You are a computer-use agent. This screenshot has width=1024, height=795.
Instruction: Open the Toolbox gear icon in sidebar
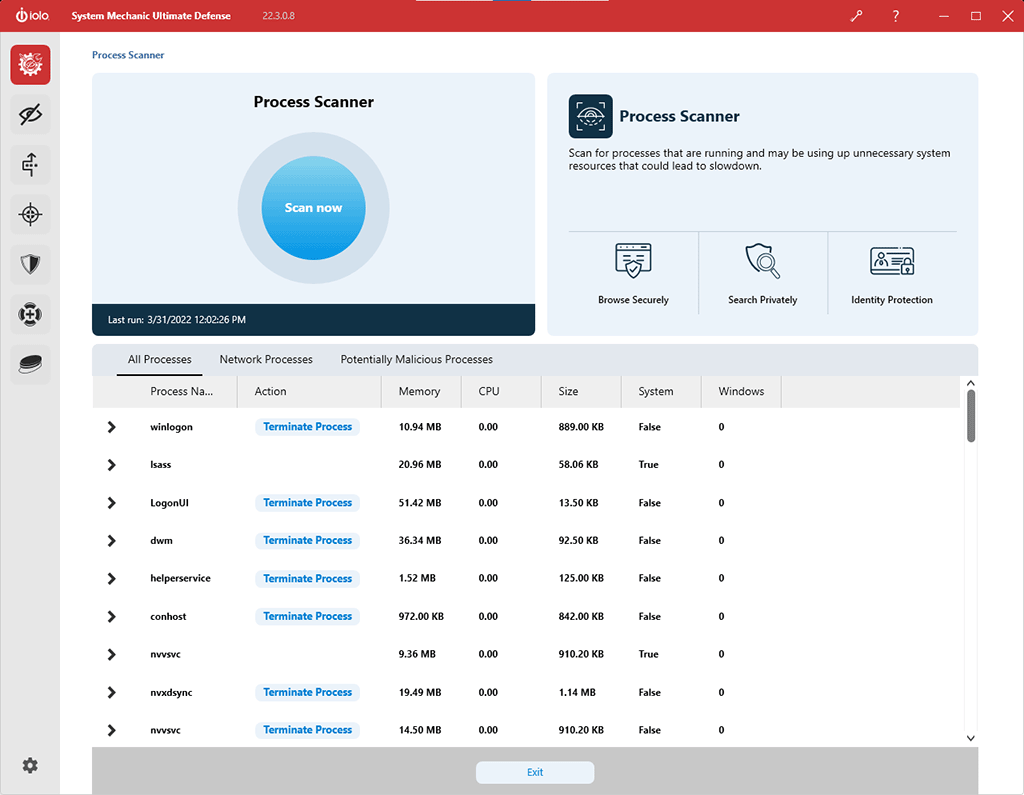coord(30,65)
